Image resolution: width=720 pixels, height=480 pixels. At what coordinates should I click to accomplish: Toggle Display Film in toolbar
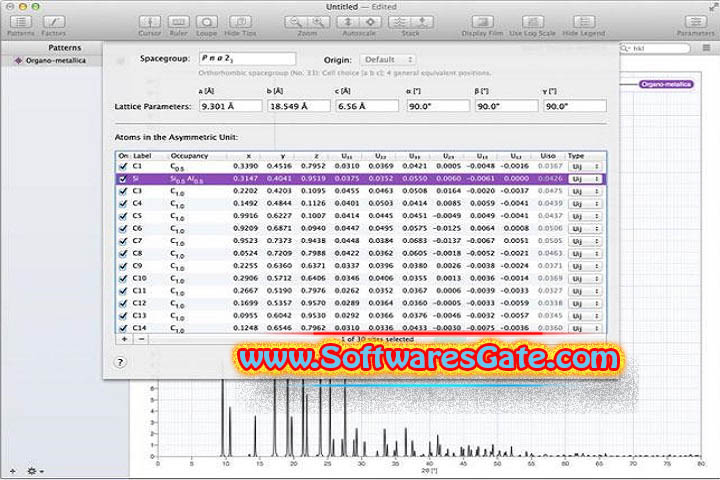click(482, 22)
